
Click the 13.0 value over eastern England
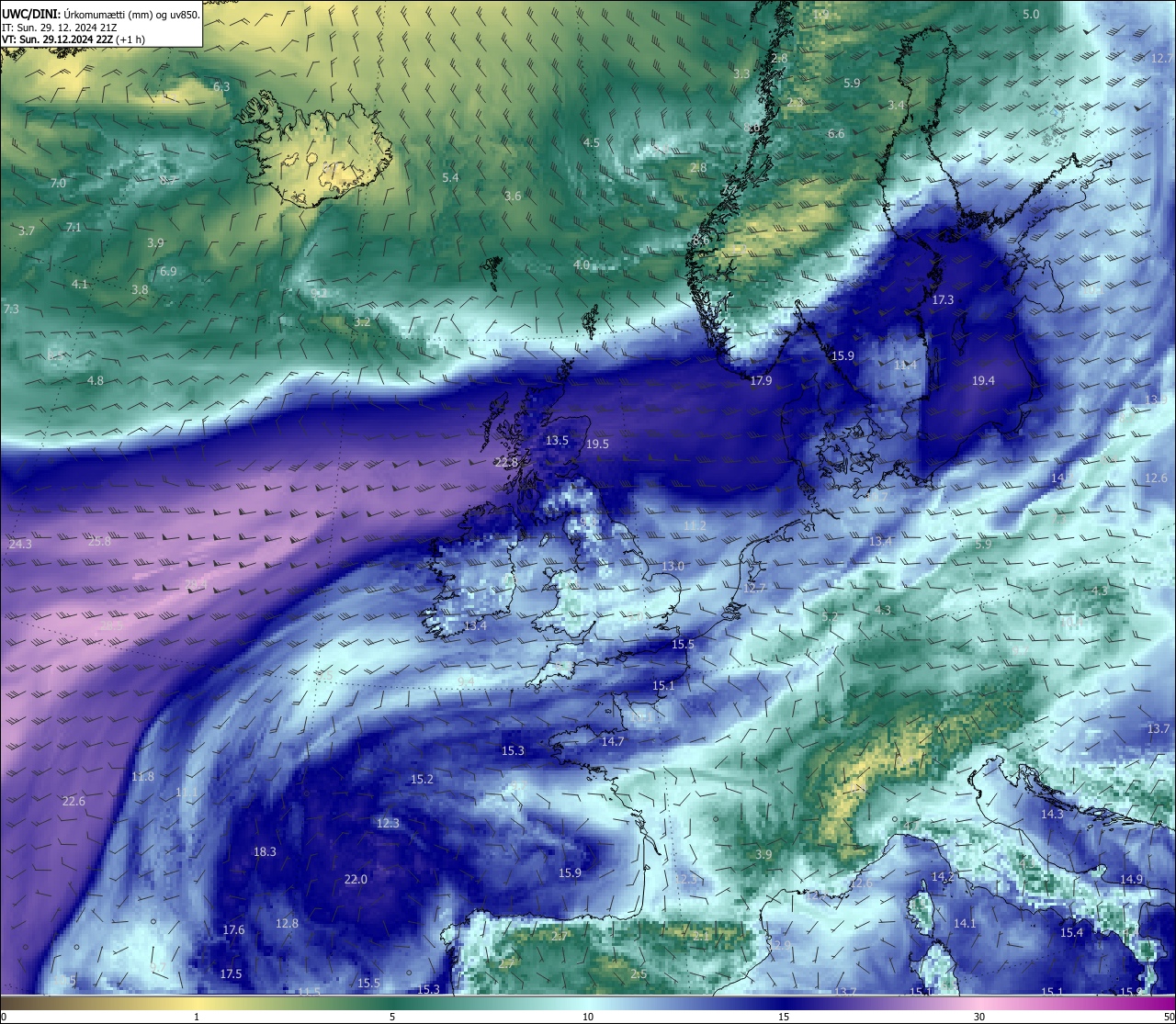coord(673,566)
